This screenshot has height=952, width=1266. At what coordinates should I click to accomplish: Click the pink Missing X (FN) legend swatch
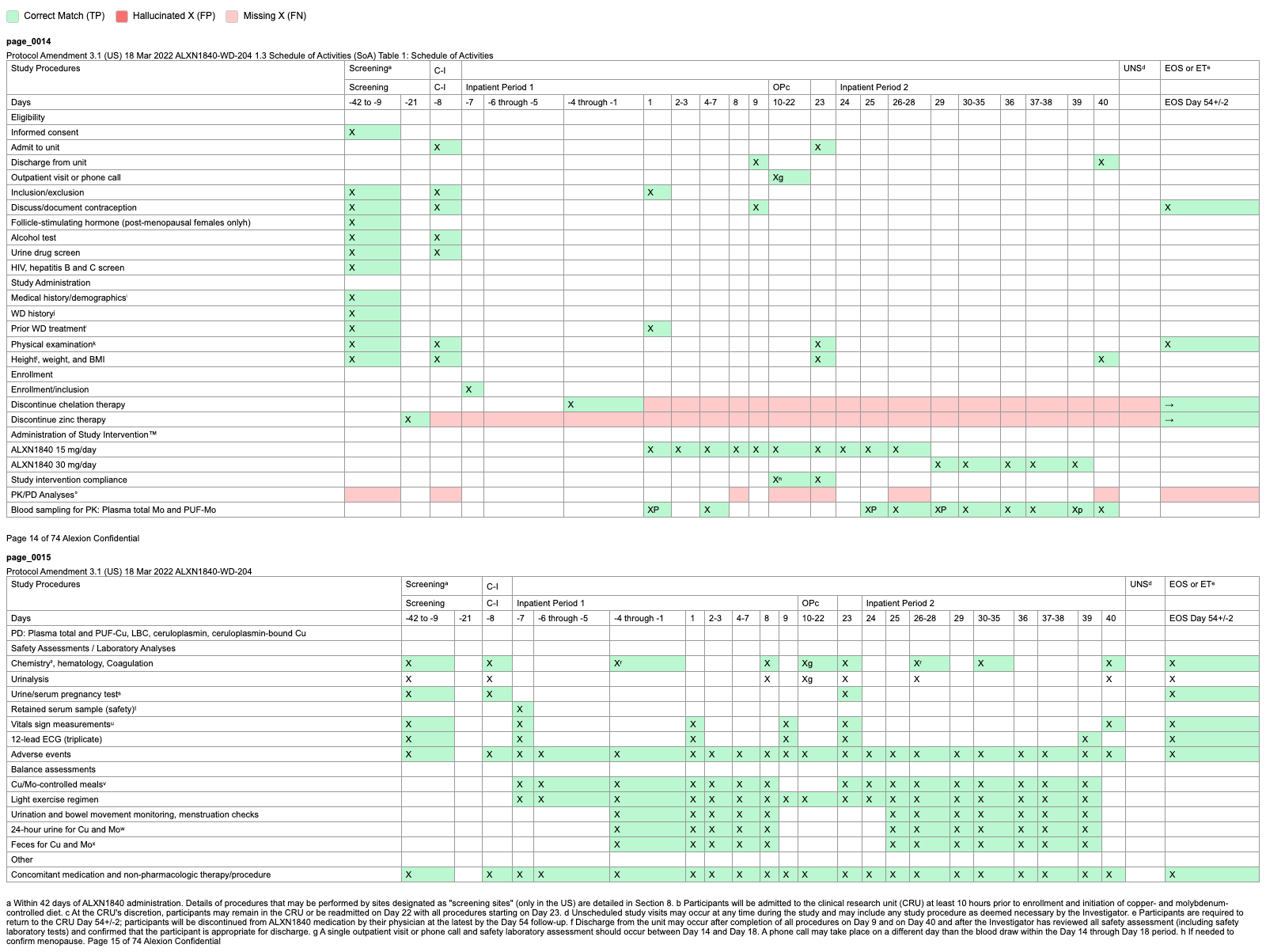[x=232, y=16]
